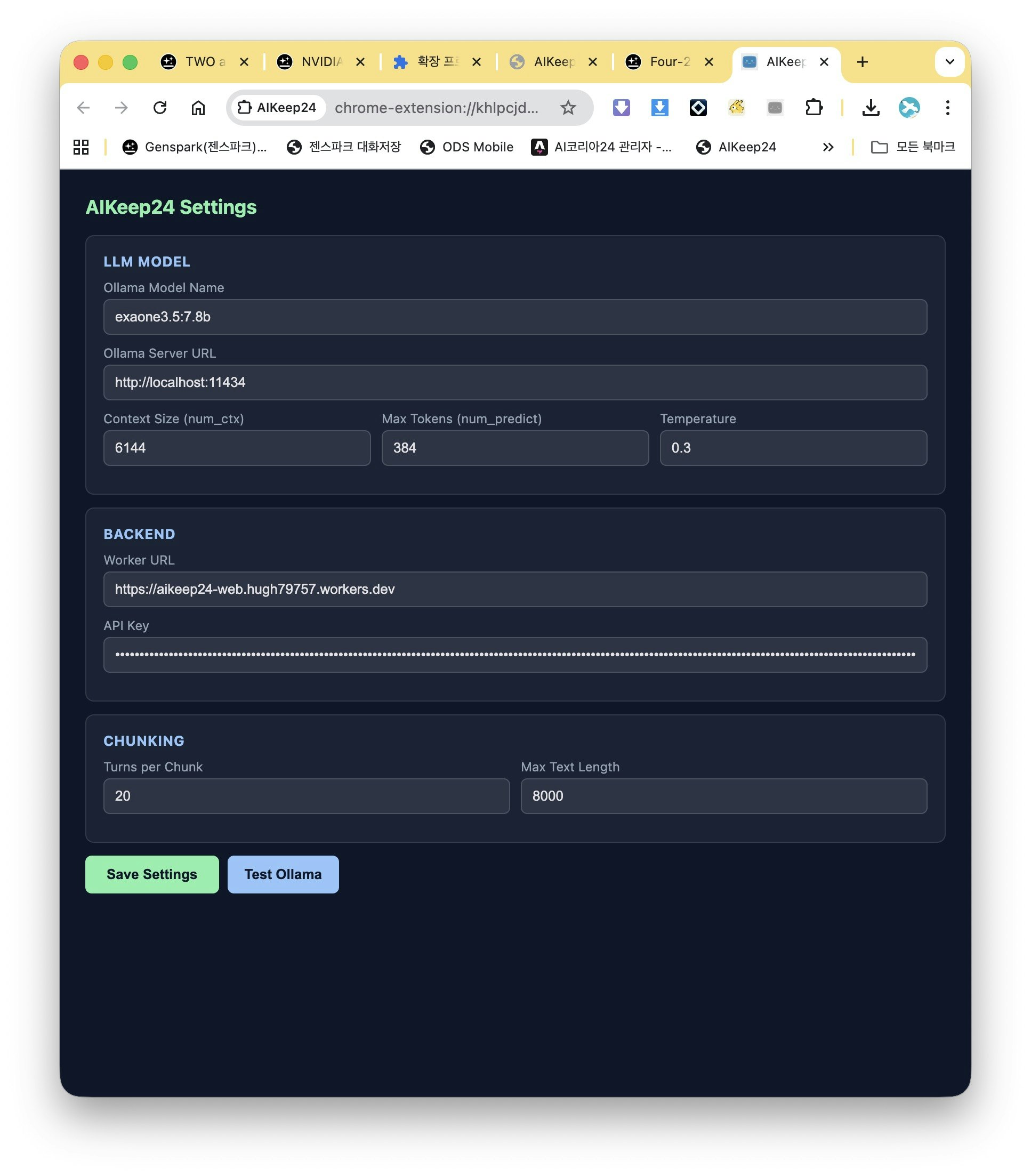
Task: Open the blue download arrow extension
Action: pos(659,108)
